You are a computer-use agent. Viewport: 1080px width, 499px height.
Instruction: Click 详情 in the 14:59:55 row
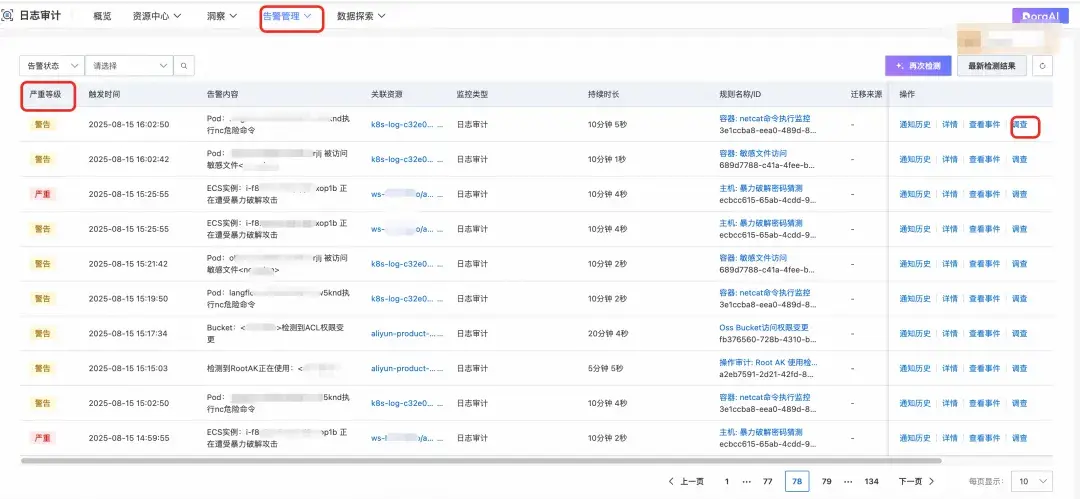pyautogui.click(x=950, y=438)
